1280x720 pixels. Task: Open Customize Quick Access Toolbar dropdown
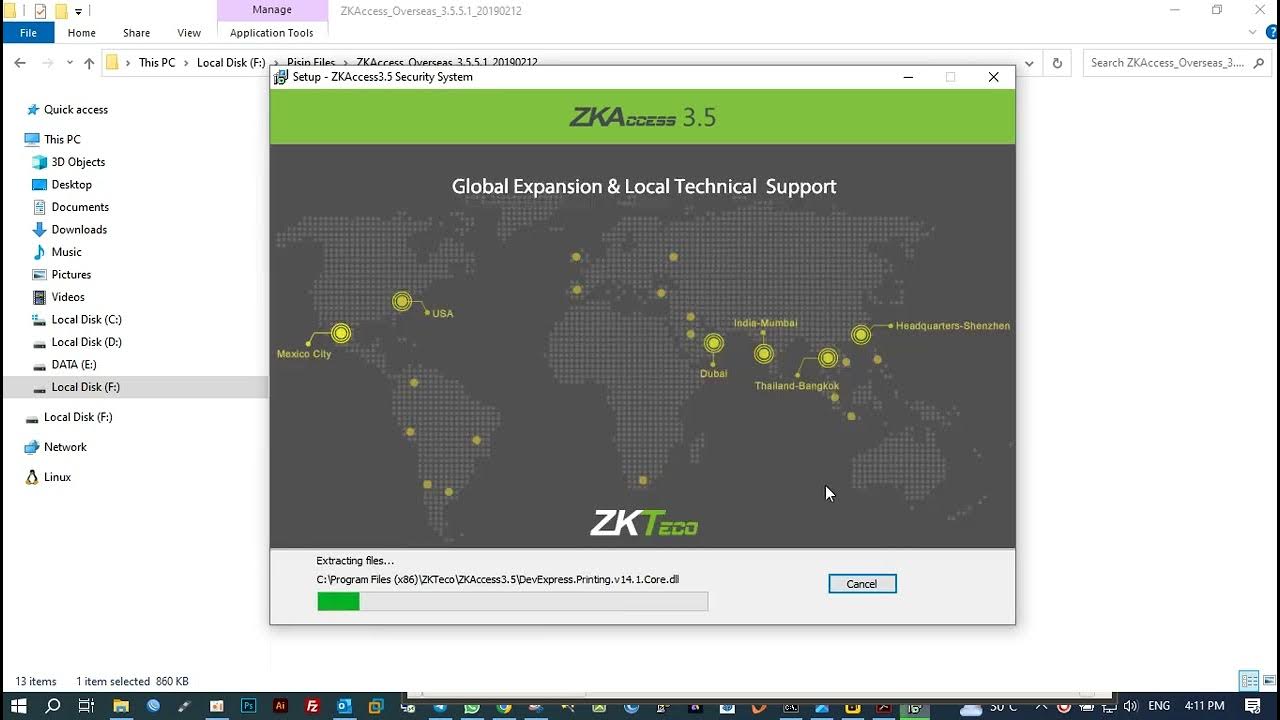[78, 12]
